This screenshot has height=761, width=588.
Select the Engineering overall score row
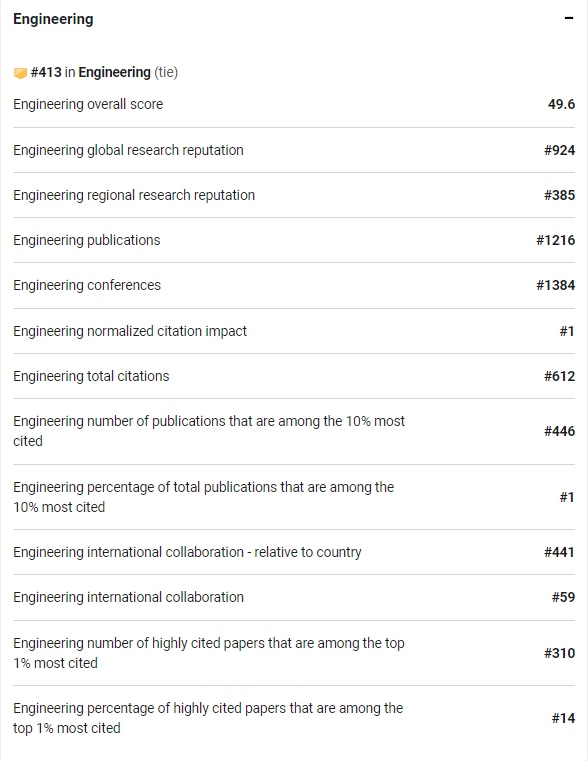pos(294,104)
